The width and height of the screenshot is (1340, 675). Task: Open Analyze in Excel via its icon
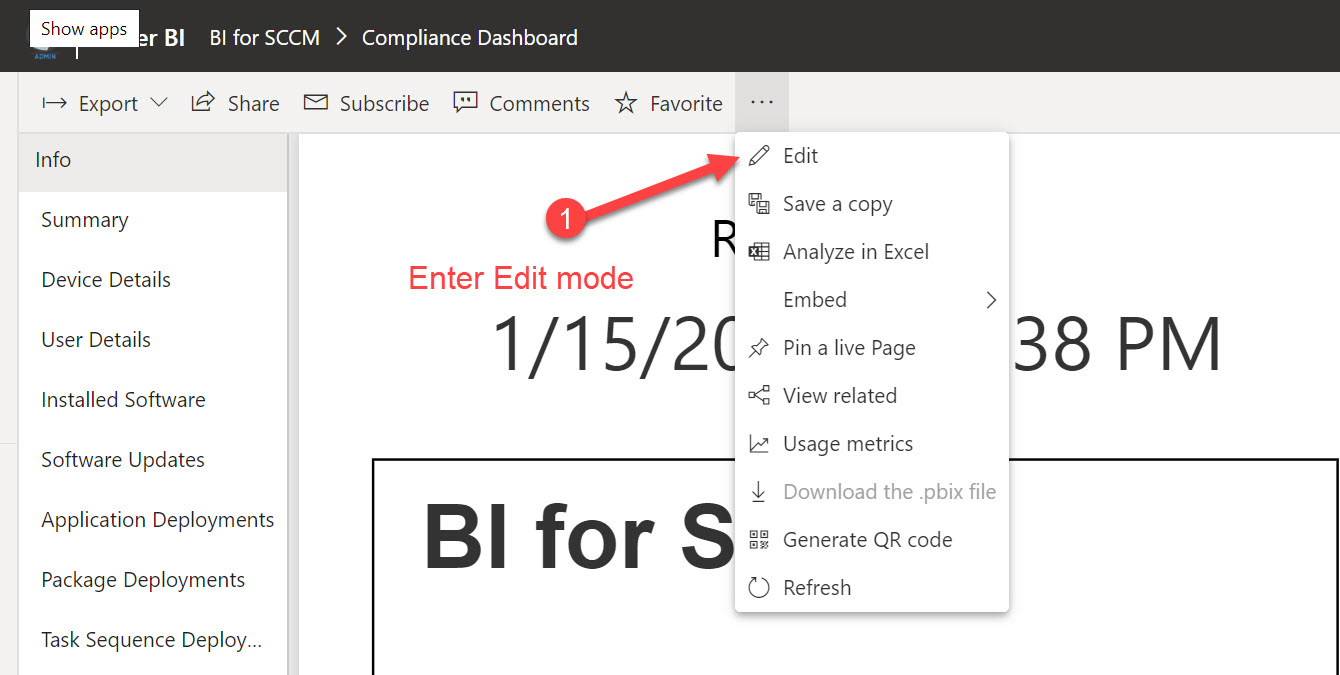[759, 251]
